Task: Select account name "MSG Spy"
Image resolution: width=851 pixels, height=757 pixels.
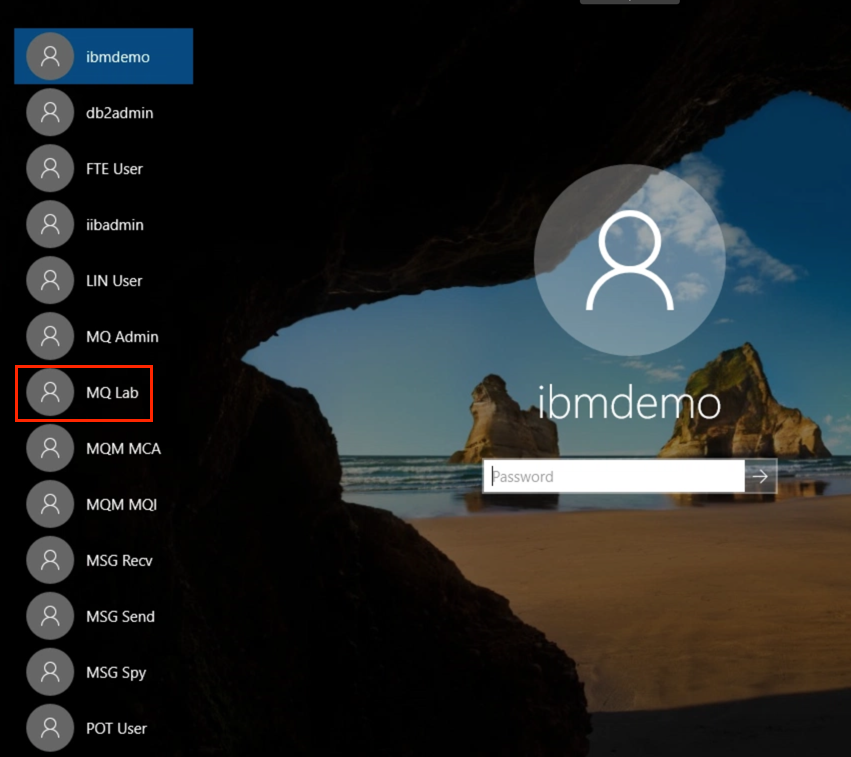Action: coord(116,672)
